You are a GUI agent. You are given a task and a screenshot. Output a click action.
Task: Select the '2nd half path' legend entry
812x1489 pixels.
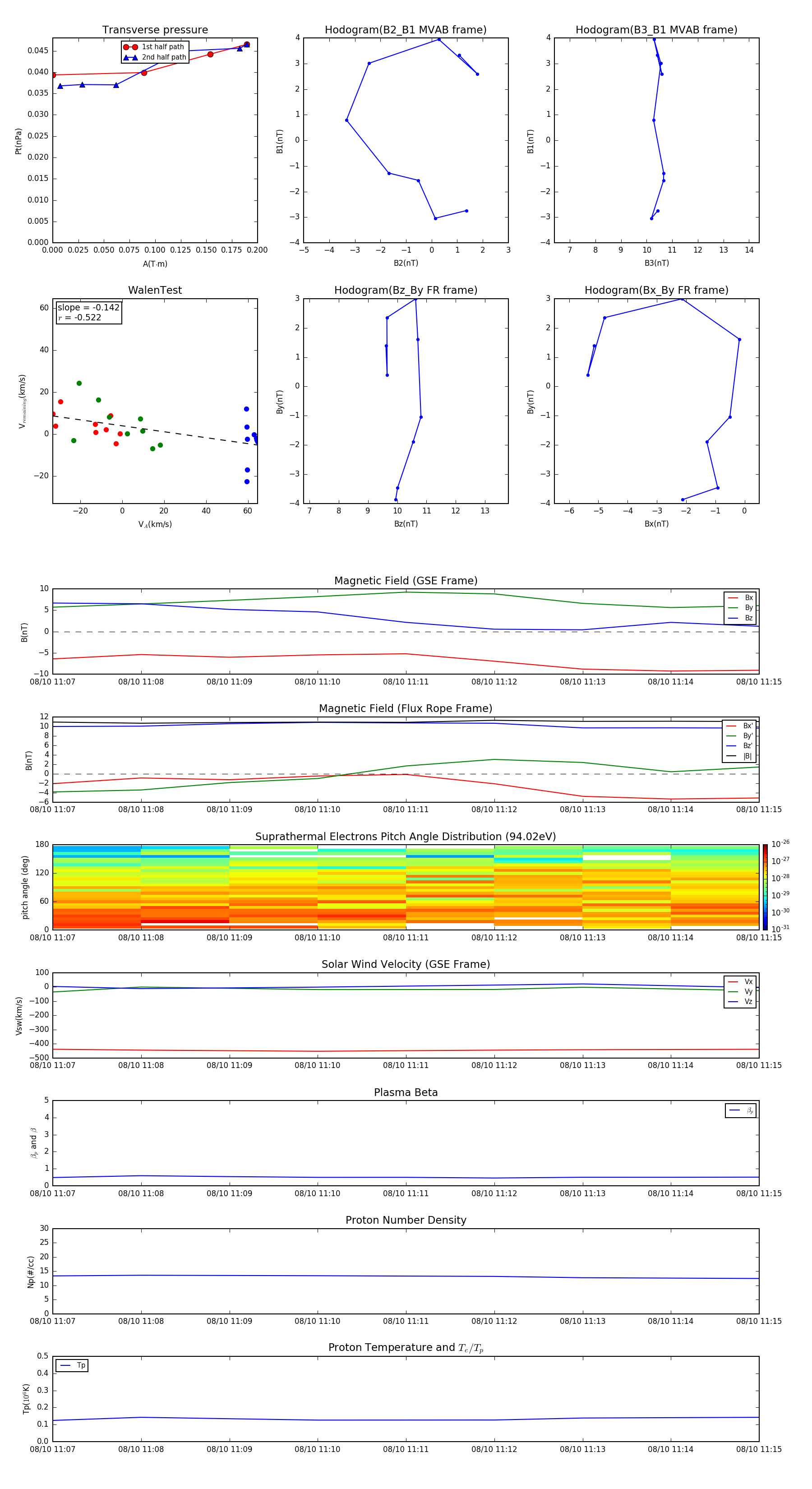point(155,57)
